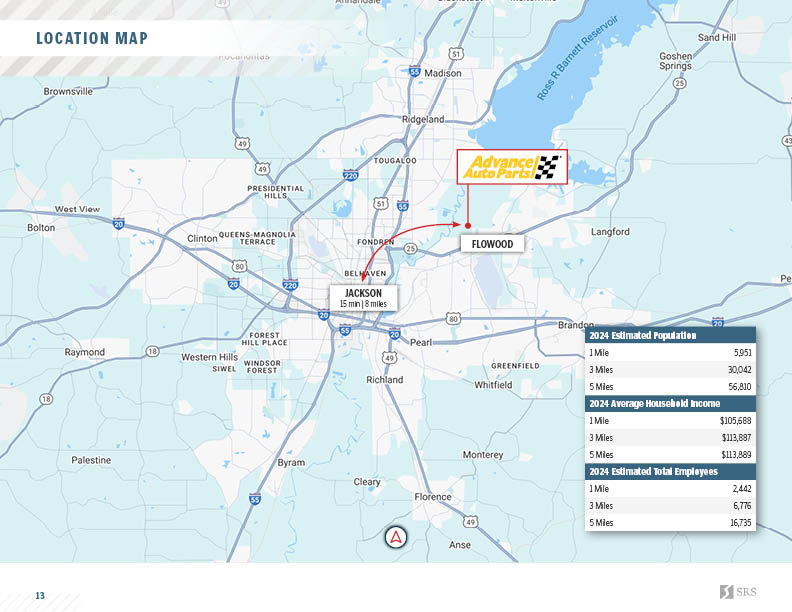Click the Advance Auto Parts logo
Screen dimensions: 792x612
[512, 167]
